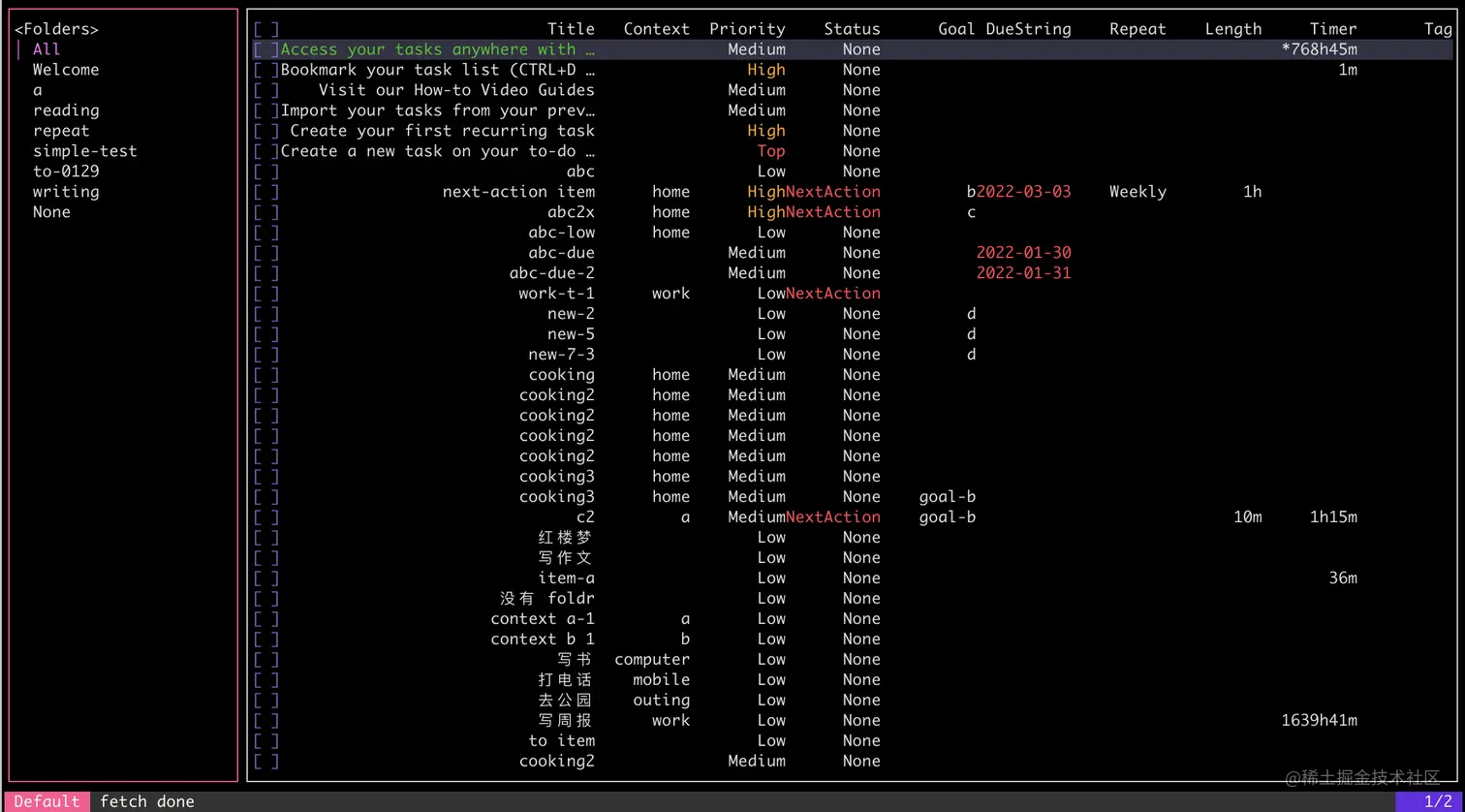This screenshot has height=812, width=1465.
Task: Click the Context column header
Action: (x=657, y=29)
